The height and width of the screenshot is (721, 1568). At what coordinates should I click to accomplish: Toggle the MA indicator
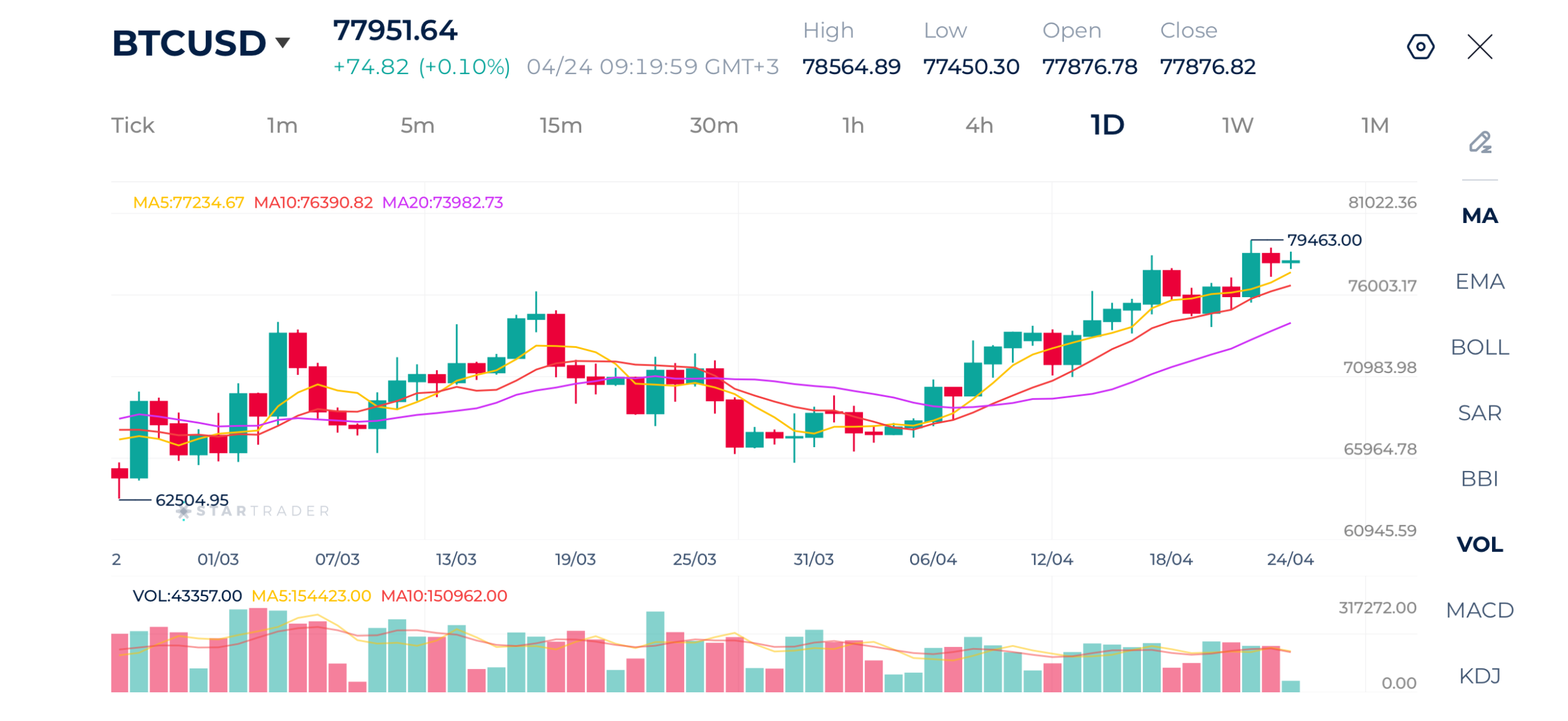coord(1479,215)
